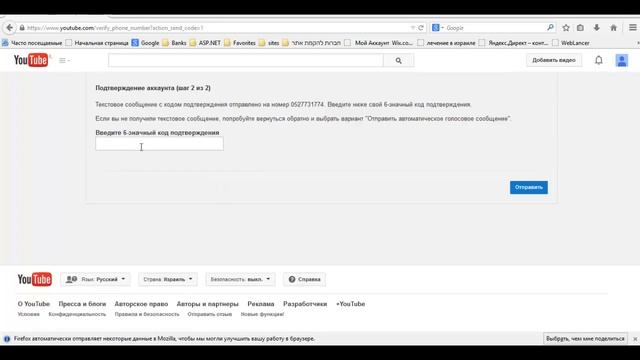Go back with the browser back arrow
The width and height of the screenshot is (640, 360).
(9, 28)
